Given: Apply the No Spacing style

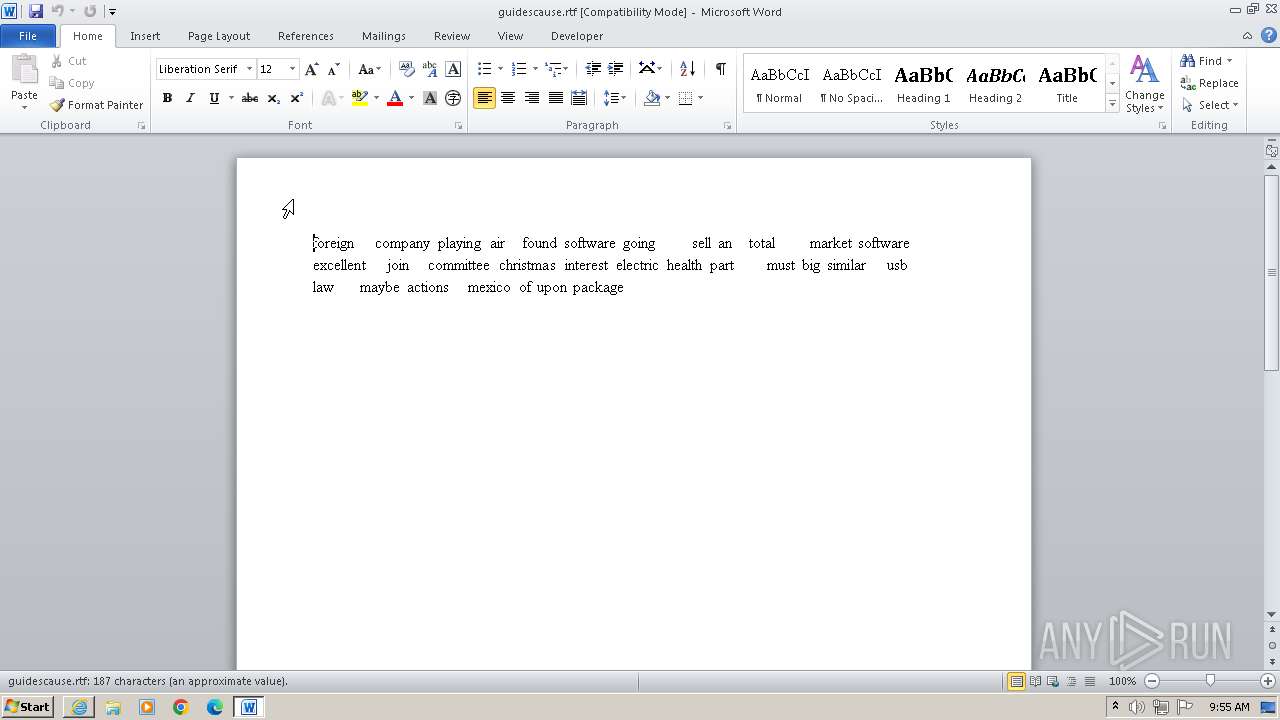Looking at the screenshot, I should (851, 84).
